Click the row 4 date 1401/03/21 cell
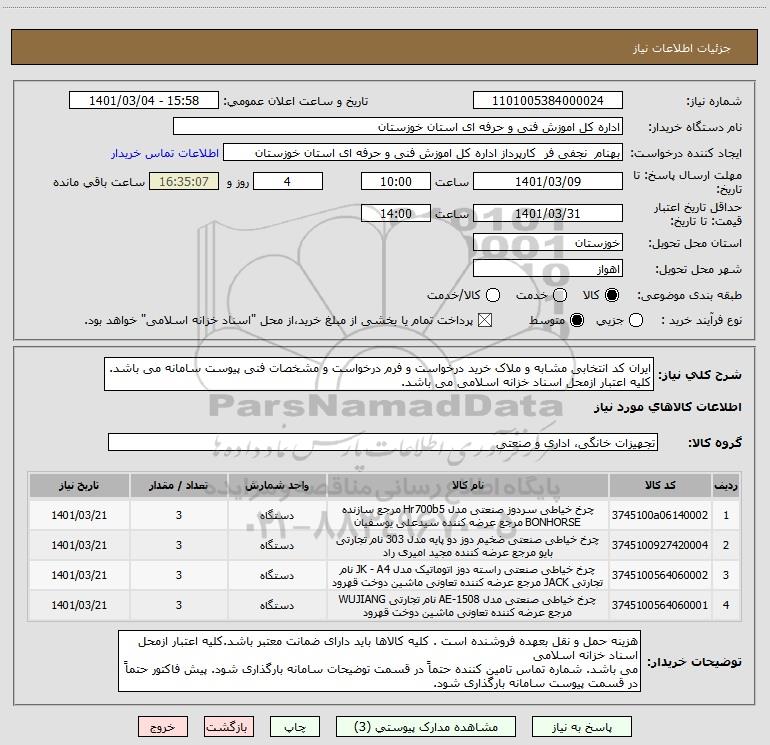This screenshot has width=770, height=745. pos(79,606)
